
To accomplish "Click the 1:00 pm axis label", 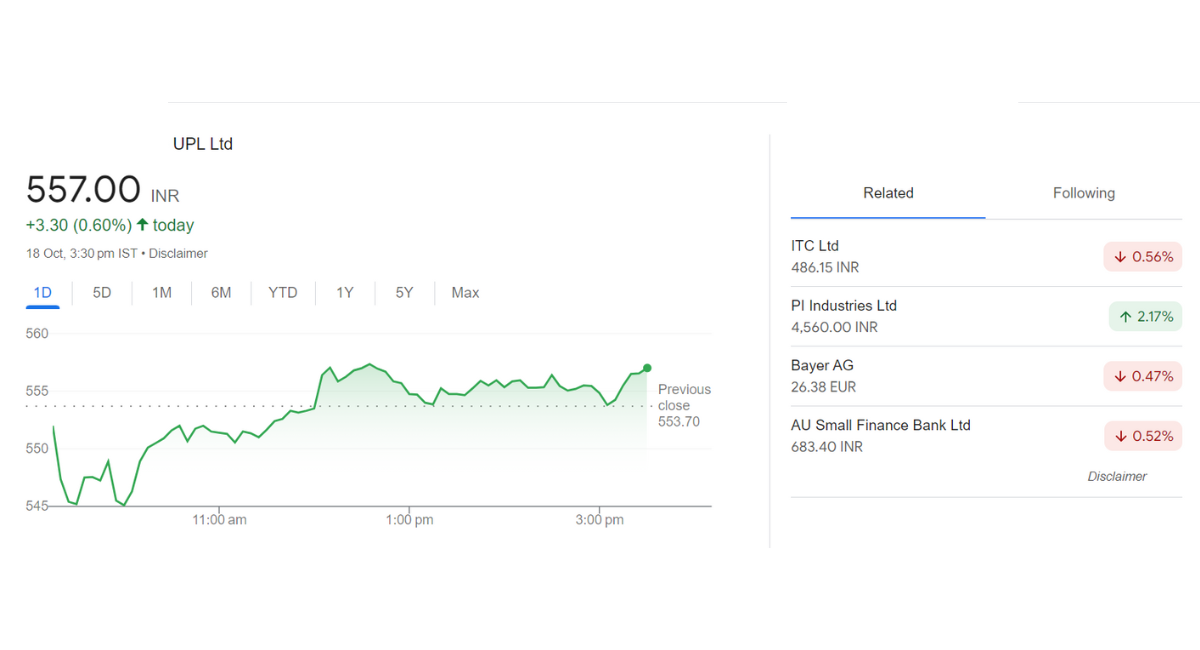I will [x=409, y=520].
